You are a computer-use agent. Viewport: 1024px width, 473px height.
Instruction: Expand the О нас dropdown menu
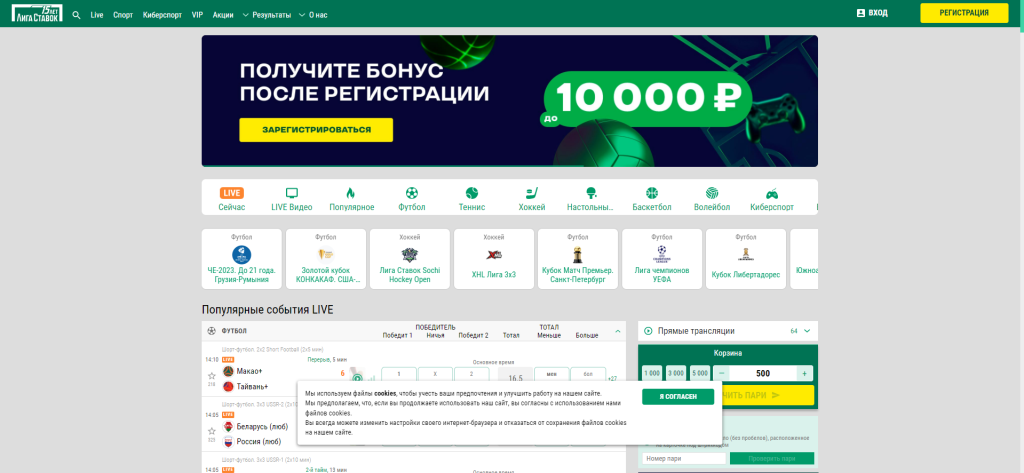(x=314, y=15)
